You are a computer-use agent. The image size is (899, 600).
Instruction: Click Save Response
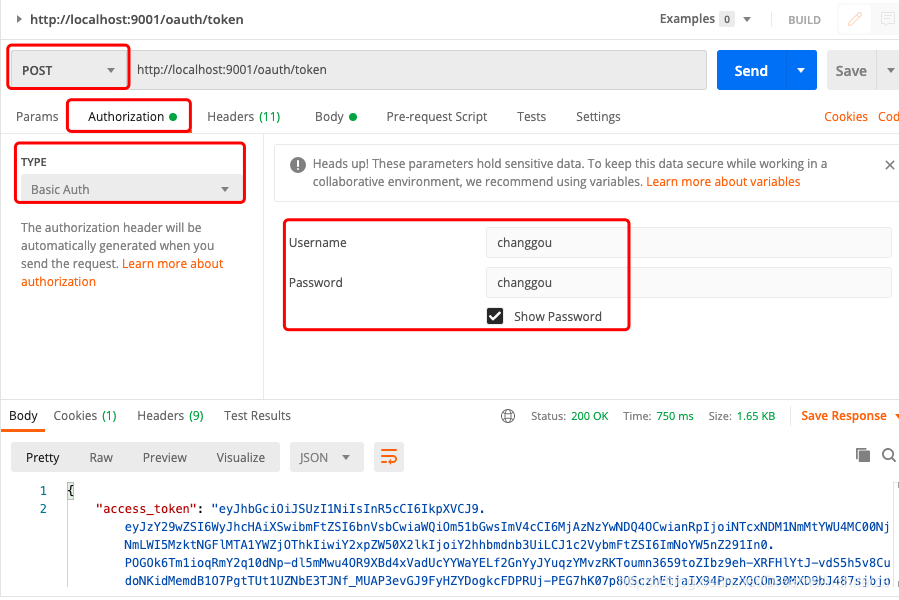pos(843,416)
